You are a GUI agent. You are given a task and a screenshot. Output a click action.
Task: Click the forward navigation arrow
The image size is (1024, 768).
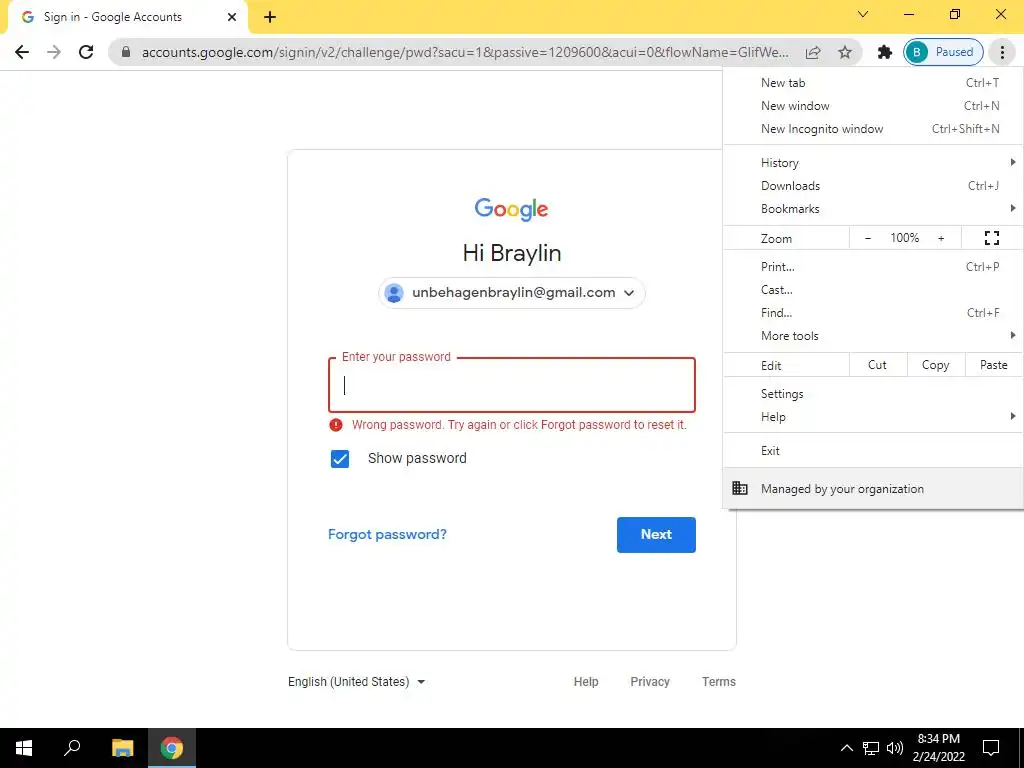click(x=54, y=52)
